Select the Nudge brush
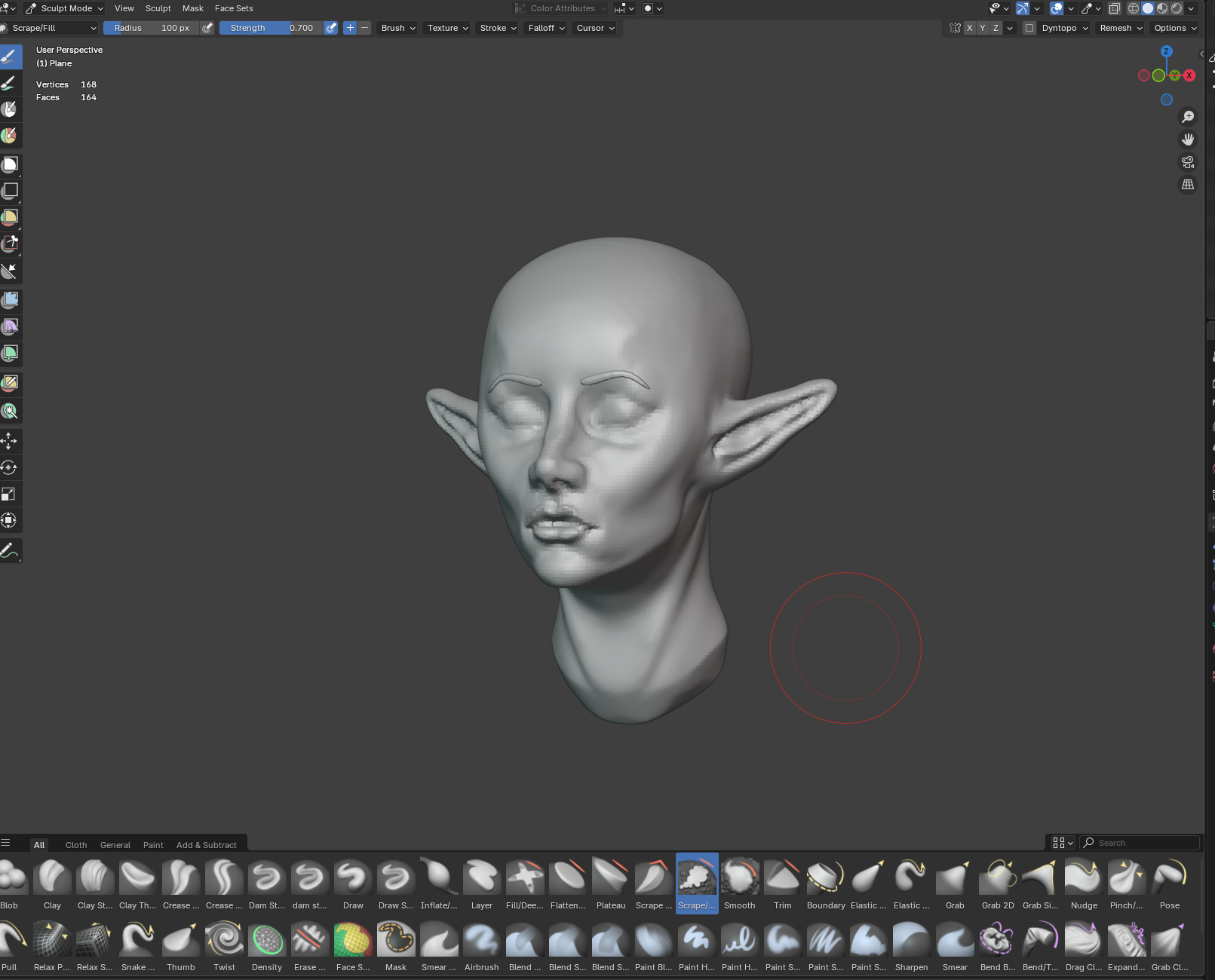Screen dimensions: 1215x980 (x=1084, y=884)
